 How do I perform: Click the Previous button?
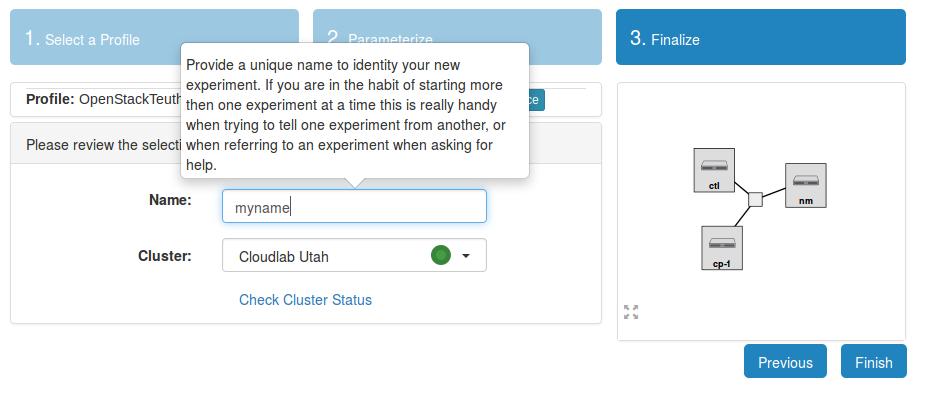pos(785,361)
